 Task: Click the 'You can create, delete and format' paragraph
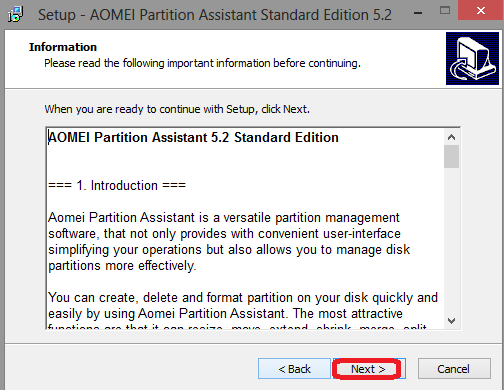coord(243,310)
